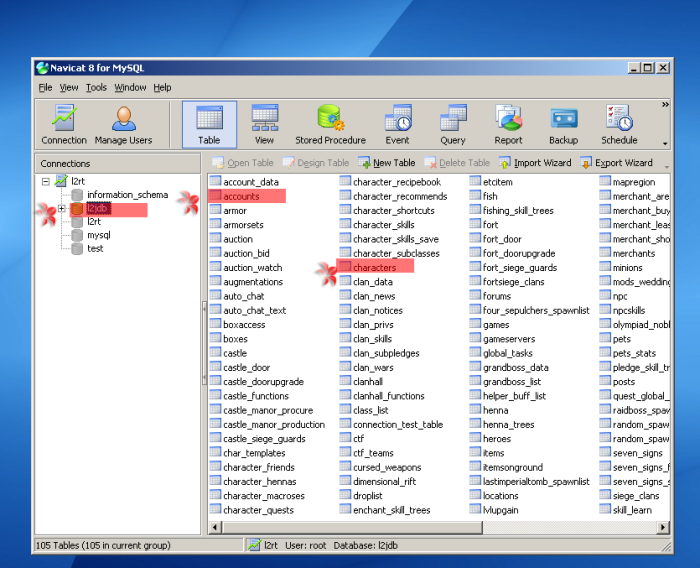Select the mapregion table icon
Viewport: 700px width, 568px height.
point(605,181)
